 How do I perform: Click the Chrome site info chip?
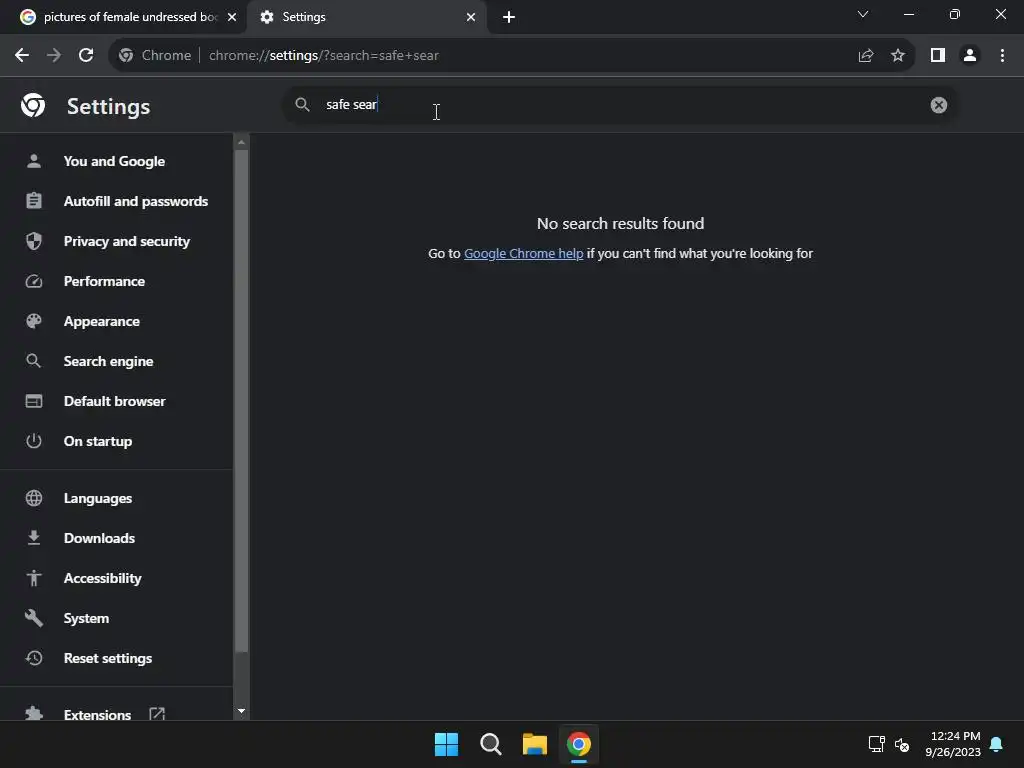(x=155, y=56)
